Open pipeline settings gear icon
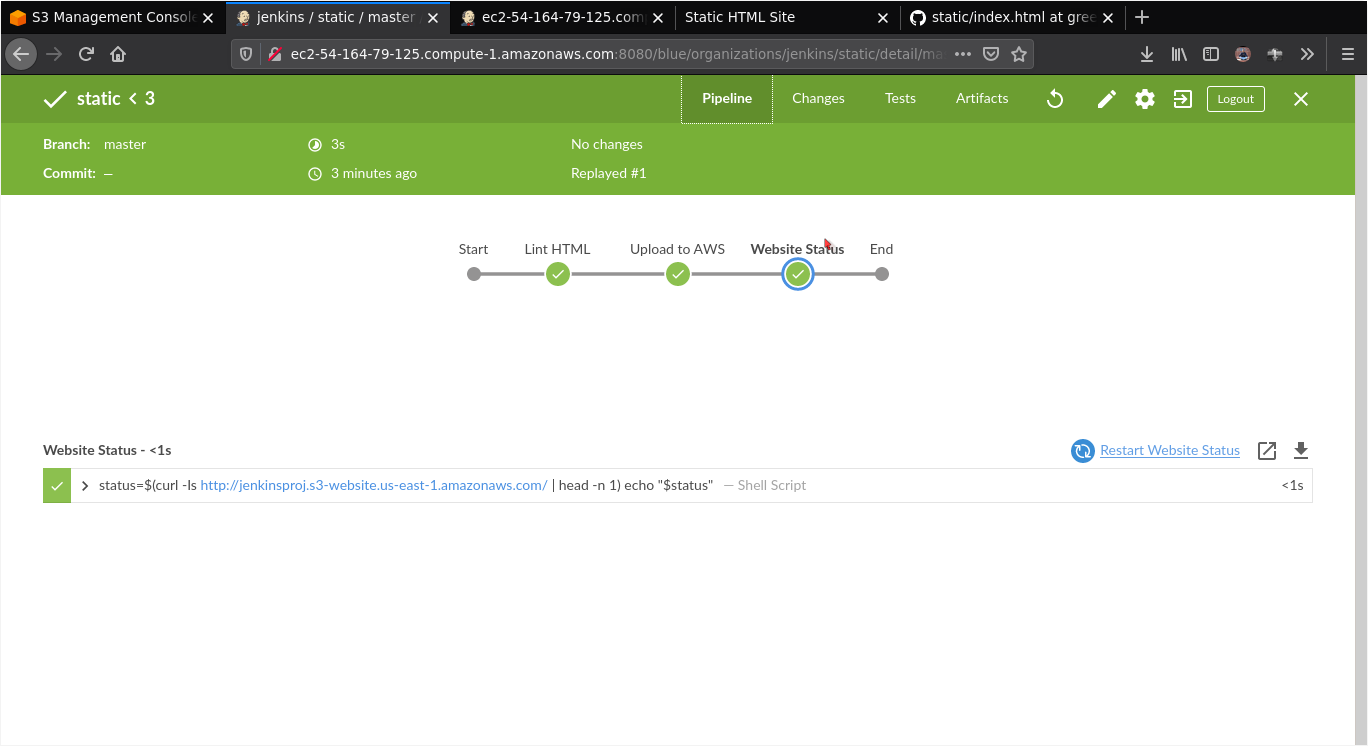 (1145, 99)
